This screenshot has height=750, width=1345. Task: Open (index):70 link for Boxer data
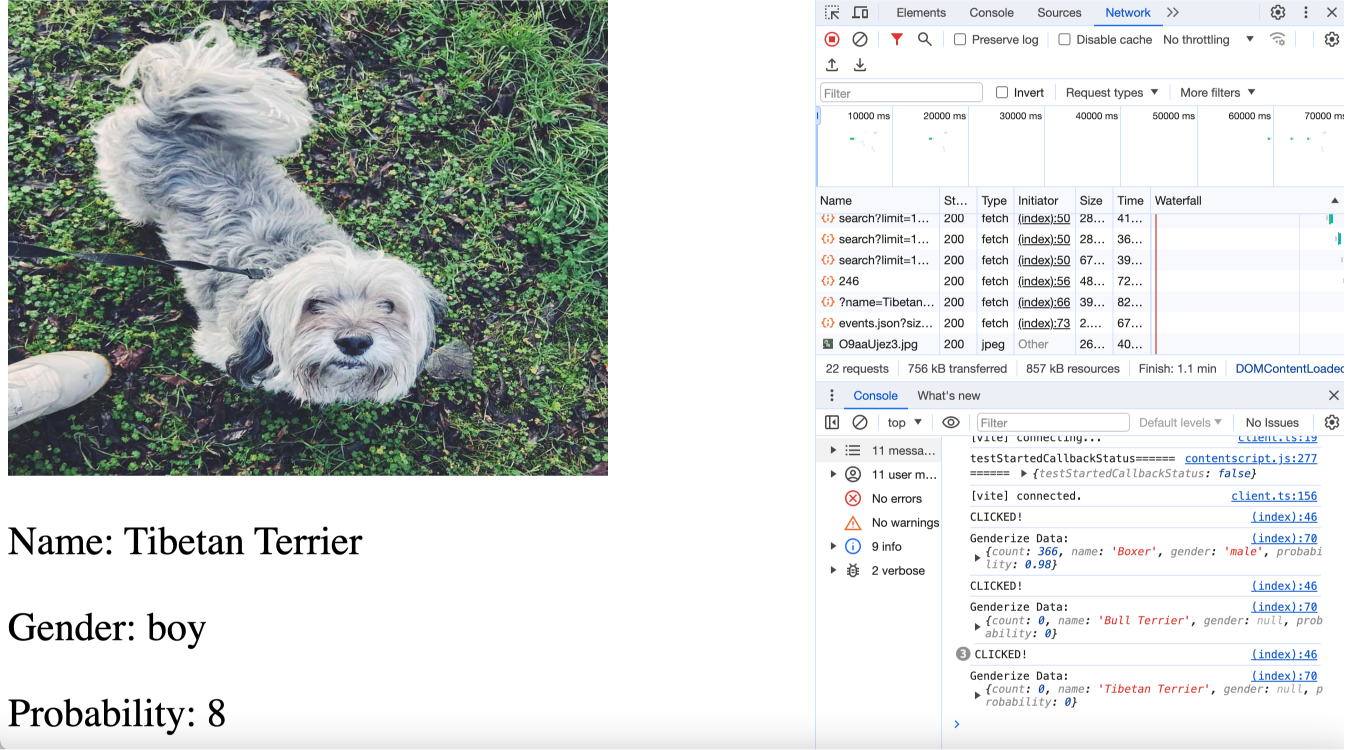pyautogui.click(x=1284, y=539)
